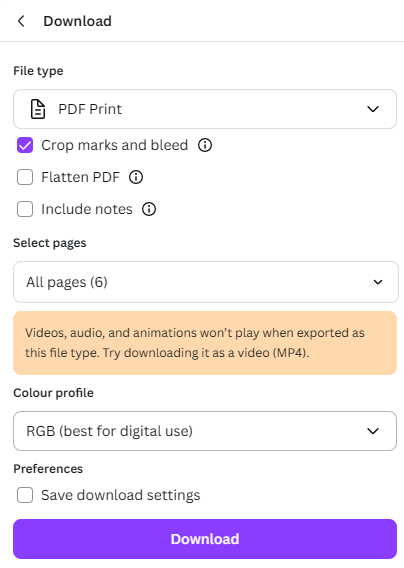Click the Save download settings label
Screen dimensions: 404x568
pyautogui.click(x=121, y=495)
